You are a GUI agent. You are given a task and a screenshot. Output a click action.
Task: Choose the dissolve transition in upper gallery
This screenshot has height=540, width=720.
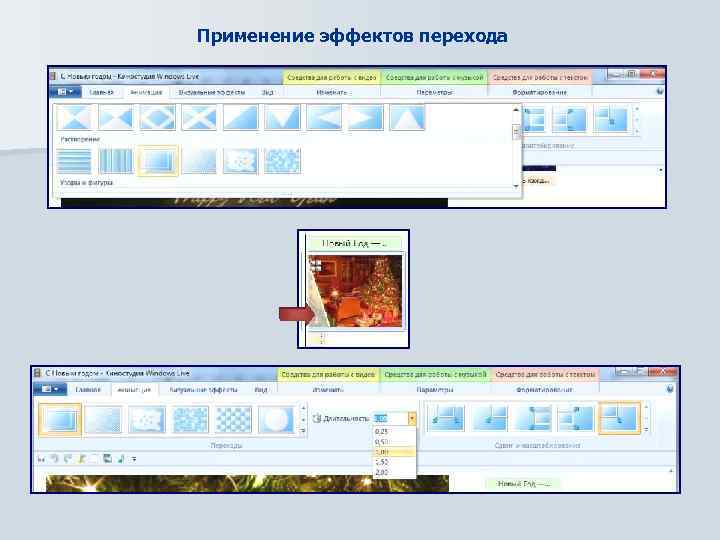click(199, 161)
